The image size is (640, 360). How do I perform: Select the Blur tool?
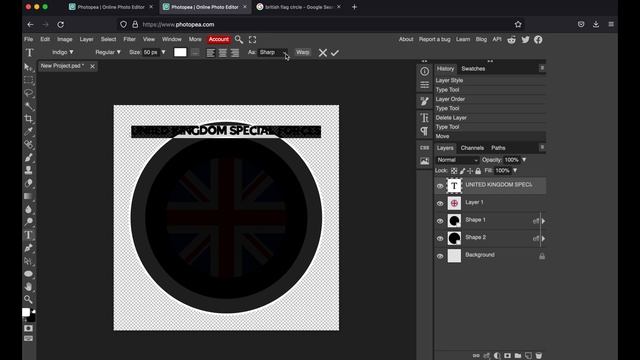(x=28, y=209)
